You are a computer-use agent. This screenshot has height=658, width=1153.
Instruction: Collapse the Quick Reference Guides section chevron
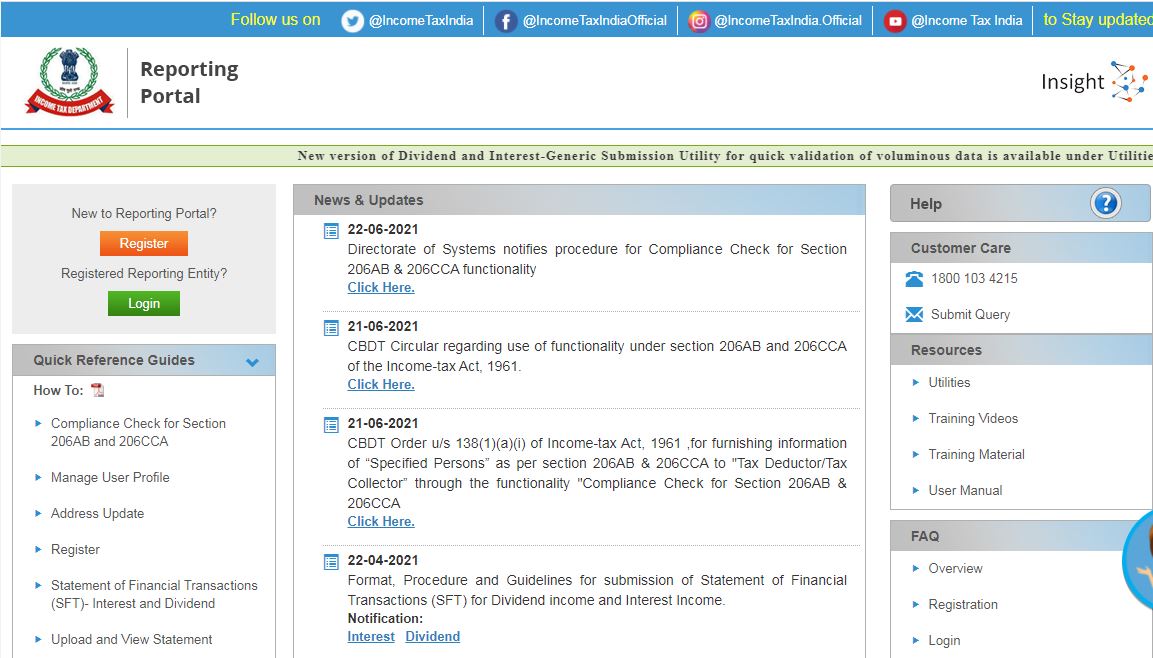252,360
